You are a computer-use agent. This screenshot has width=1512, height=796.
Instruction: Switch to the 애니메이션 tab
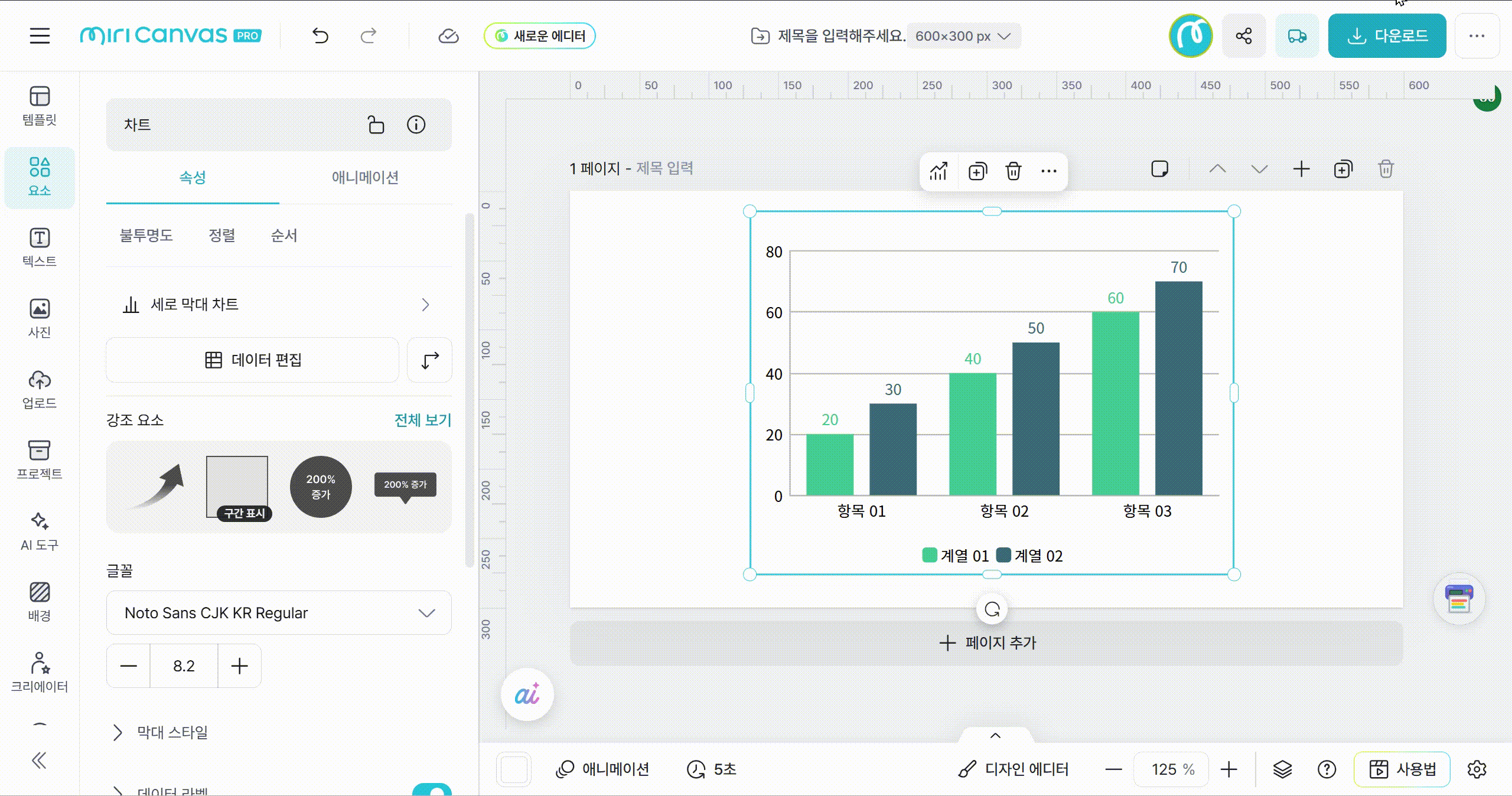(364, 177)
